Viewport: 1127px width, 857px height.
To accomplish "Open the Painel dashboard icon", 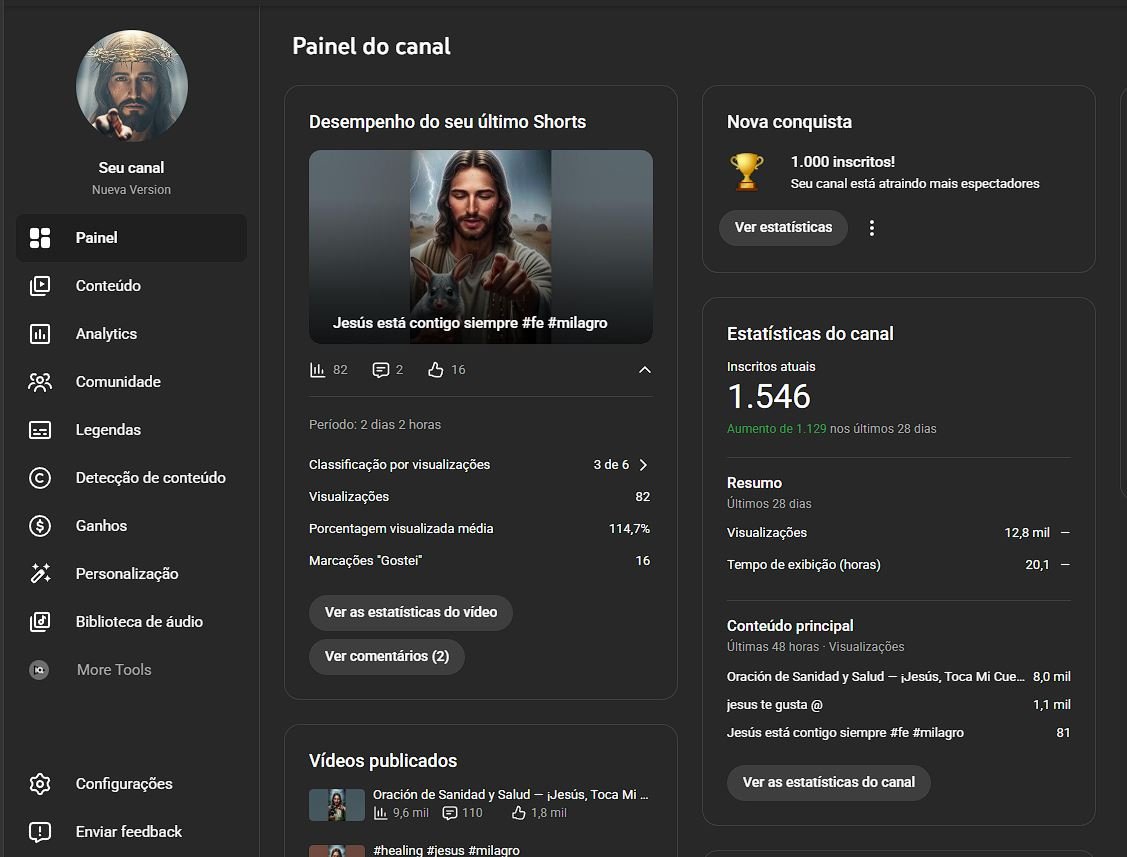I will [40, 238].
